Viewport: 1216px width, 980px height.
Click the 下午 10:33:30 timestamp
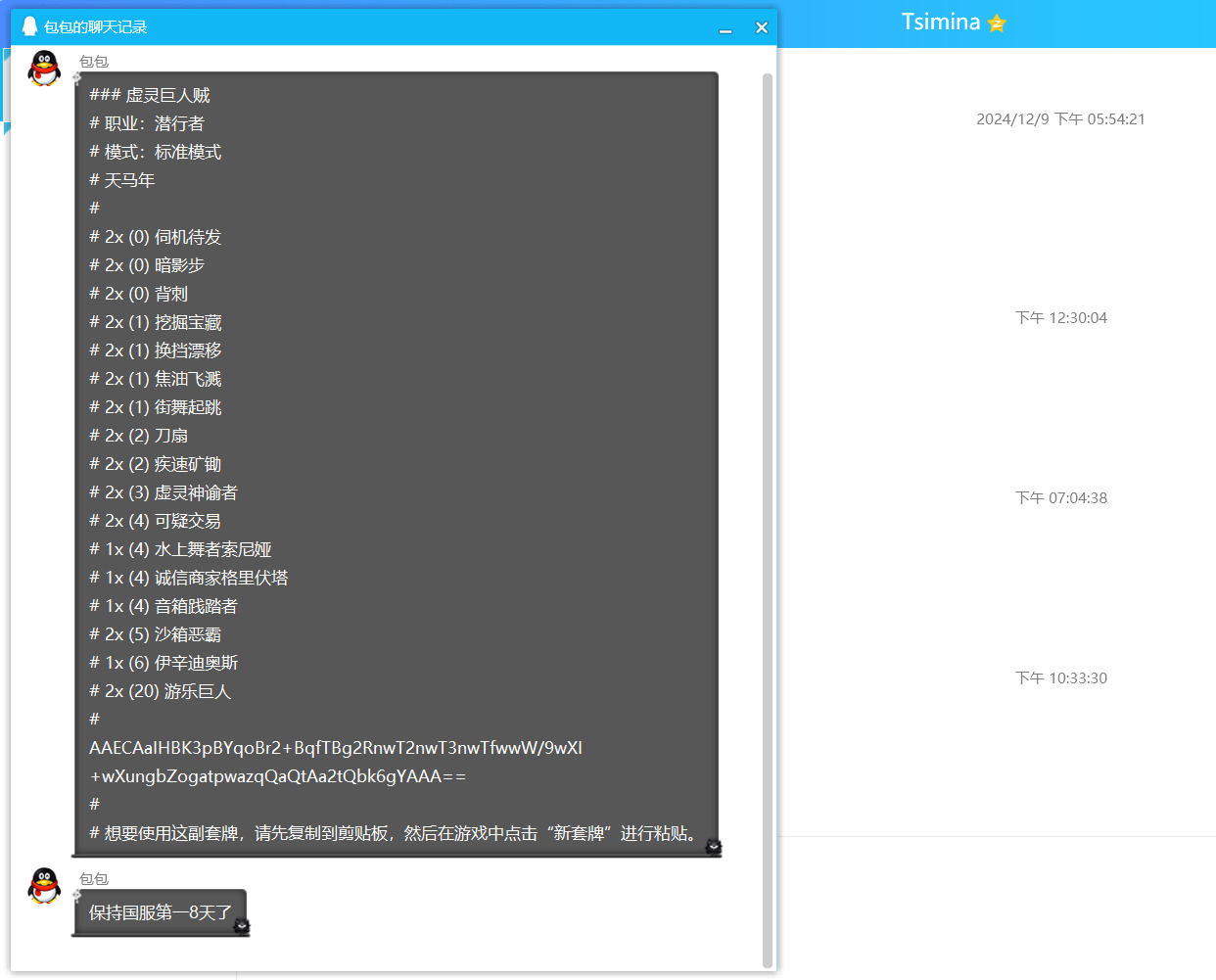coord(1060,678)
